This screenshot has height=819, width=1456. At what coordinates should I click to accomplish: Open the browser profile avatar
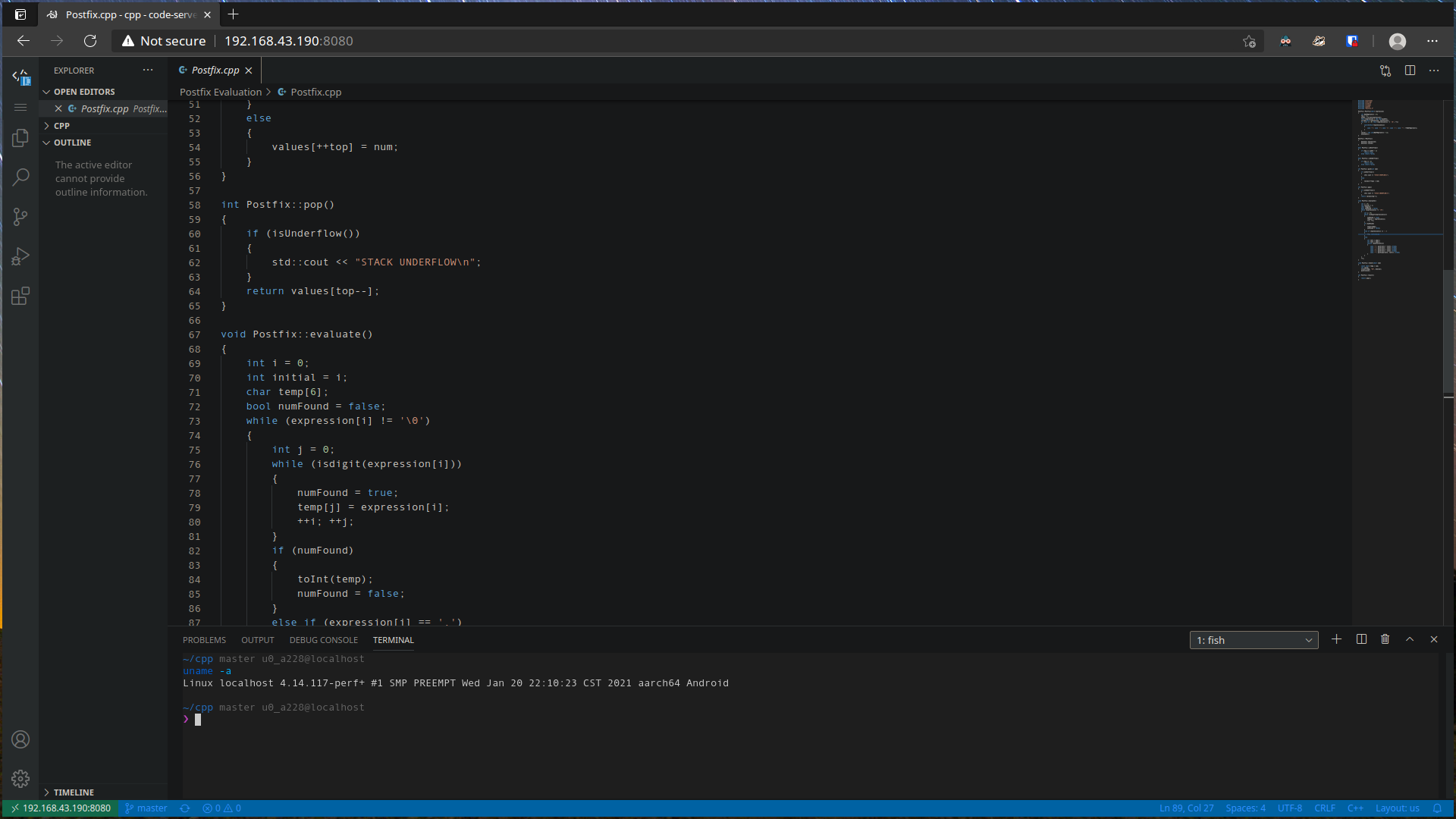pyautogui.click(x=1398, y=41)
